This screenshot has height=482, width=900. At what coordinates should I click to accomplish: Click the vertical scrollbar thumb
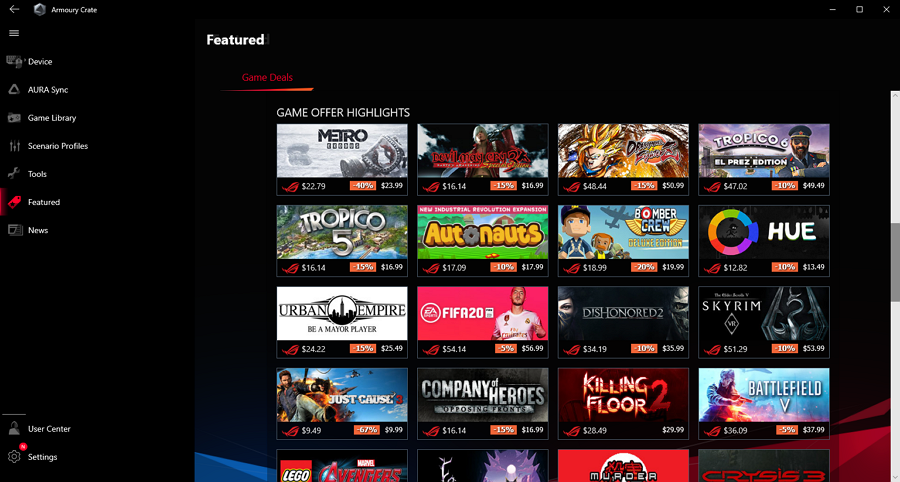pos(895,262)
